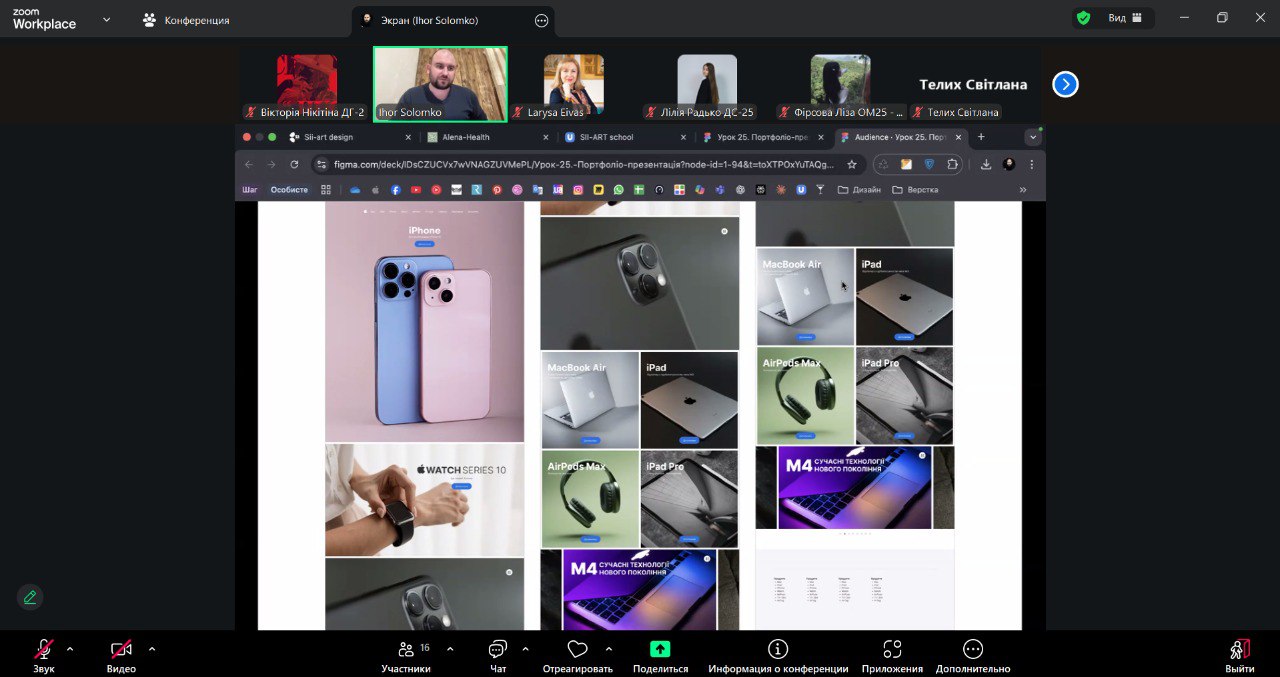Open options on Экран (Ihor Solomko) tab

pyautogui.click(x=541, y=20)
